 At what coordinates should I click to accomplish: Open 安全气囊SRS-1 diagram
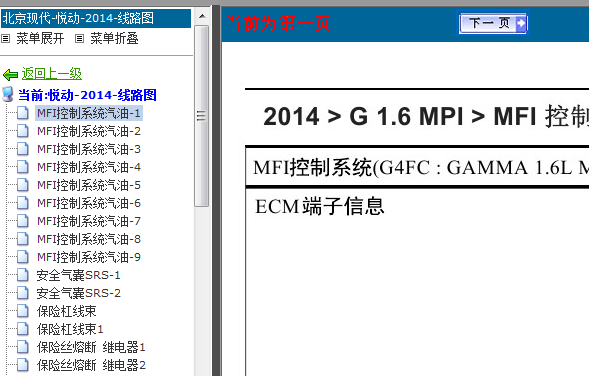pyautogui.click(x=78, y=275)
